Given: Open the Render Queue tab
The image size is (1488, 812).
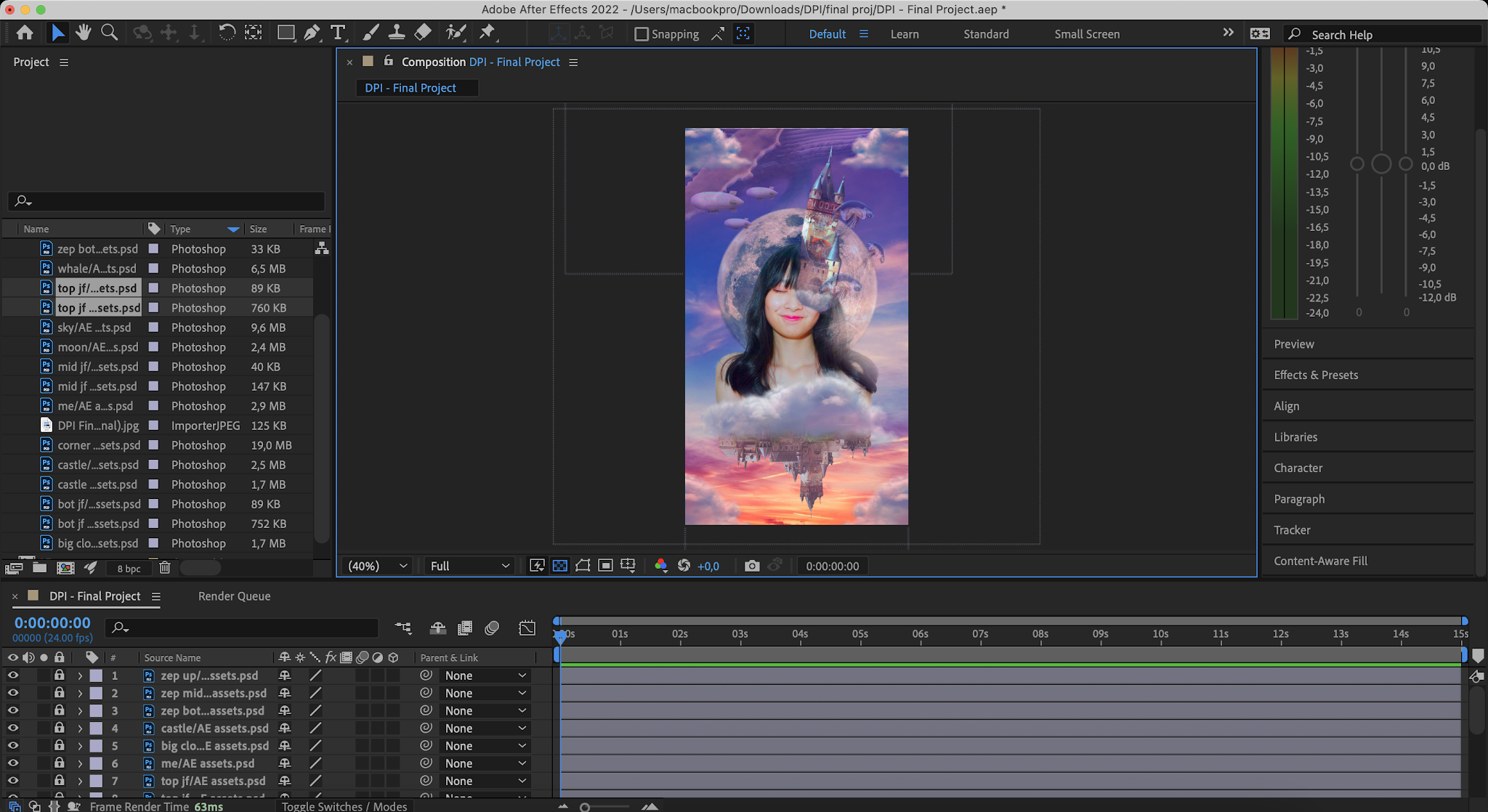Looking at the screenshot, I should (x=234, y=596).
